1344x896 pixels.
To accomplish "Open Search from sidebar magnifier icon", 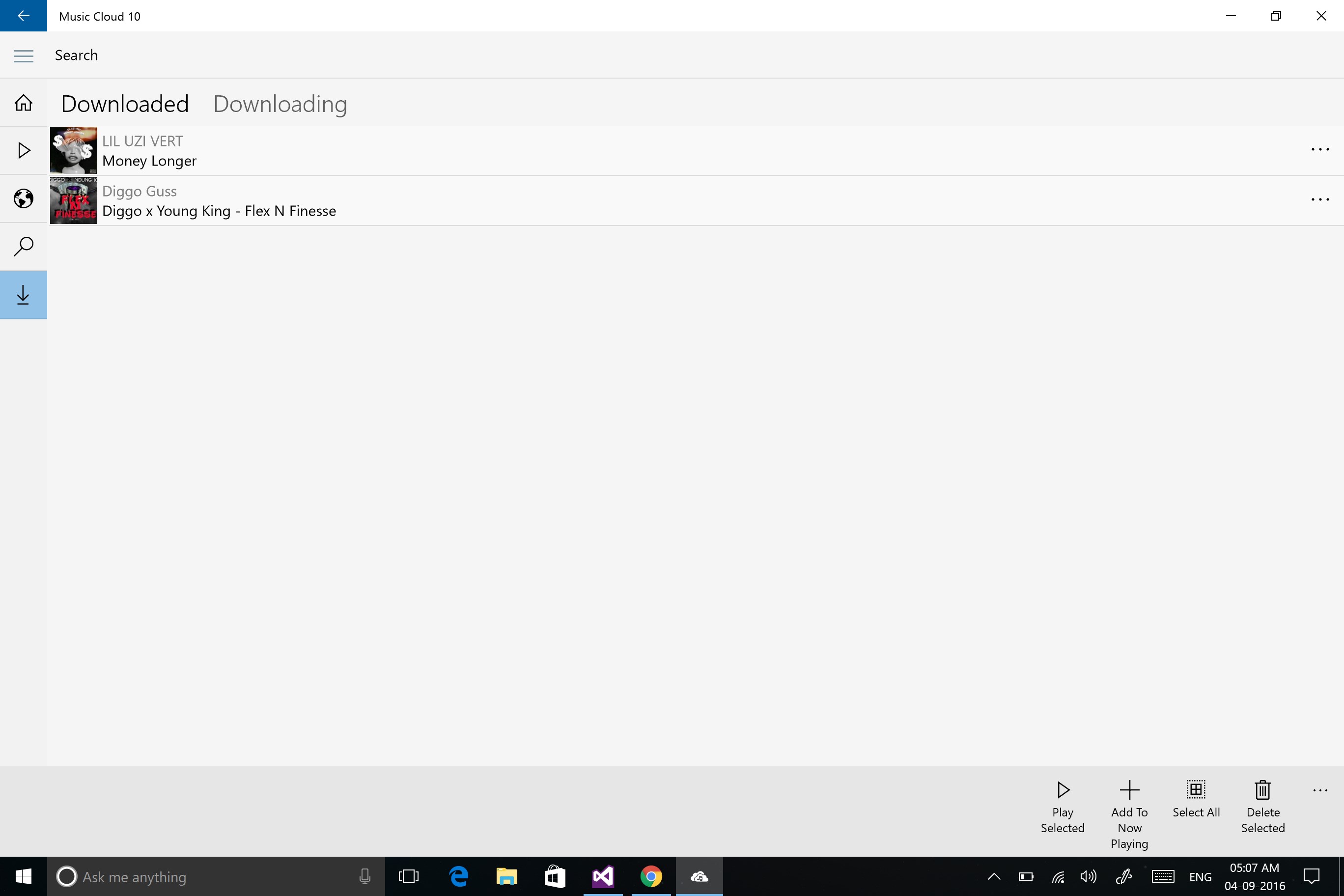I will pos(24,247).
